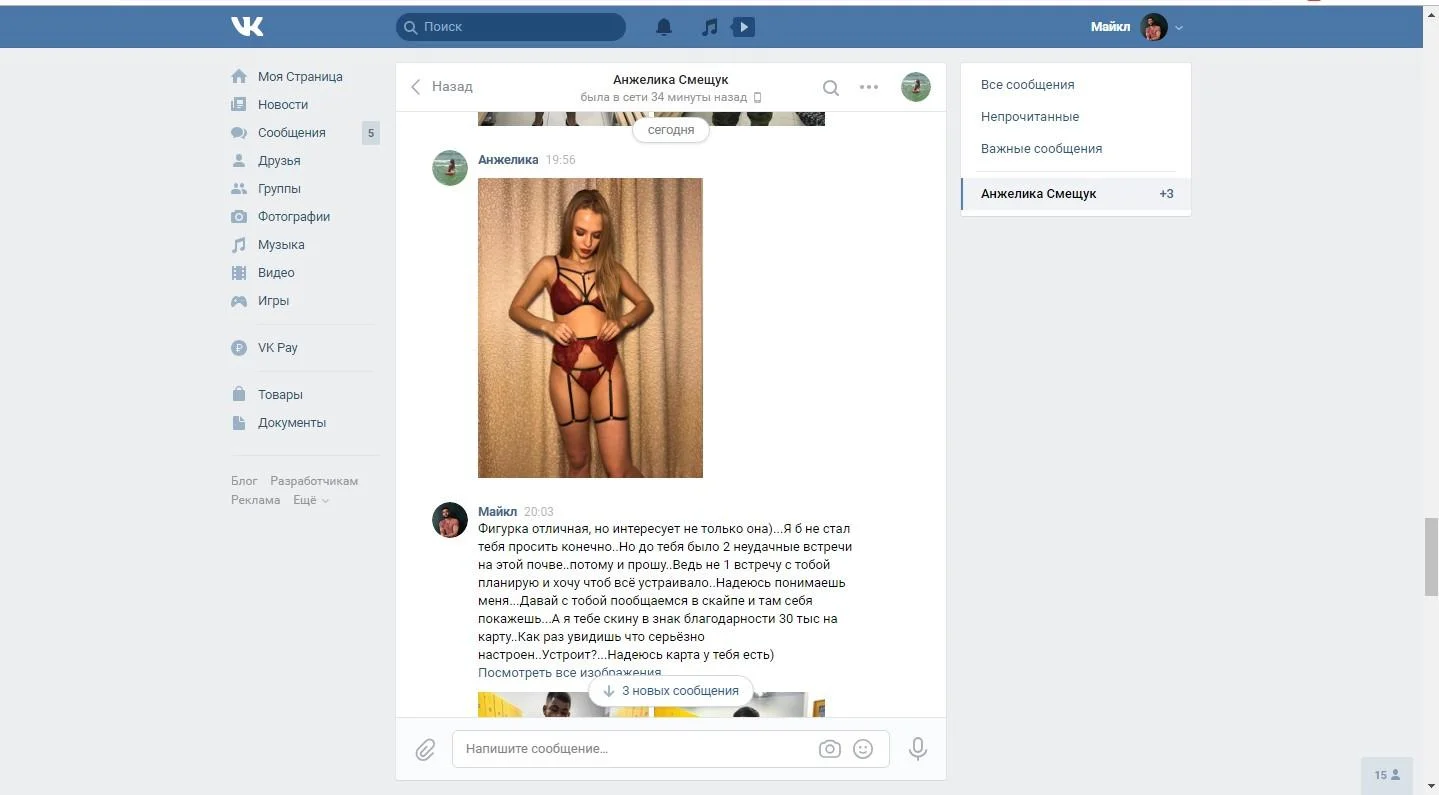1439x795 pixels.
Task: Click Посмотреть все изображения link
Action: click(569, 673)
